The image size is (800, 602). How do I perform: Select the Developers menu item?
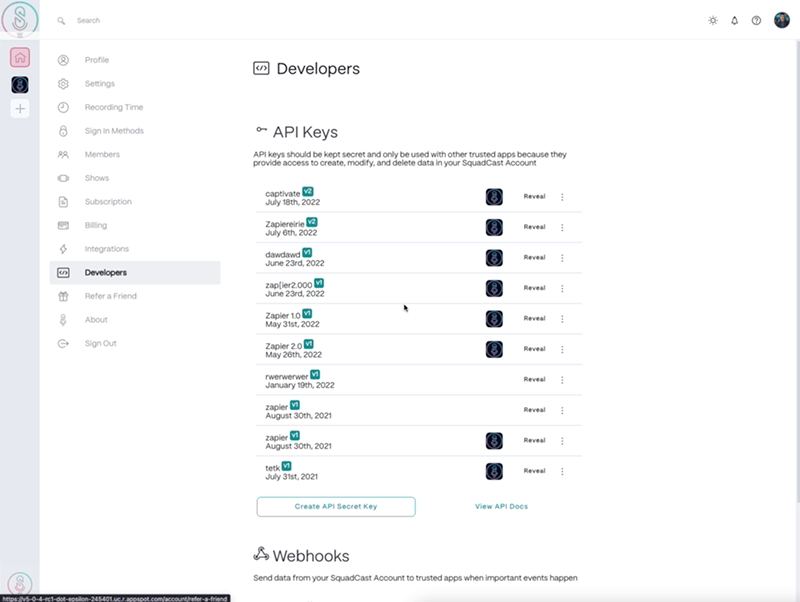(135, 272)
